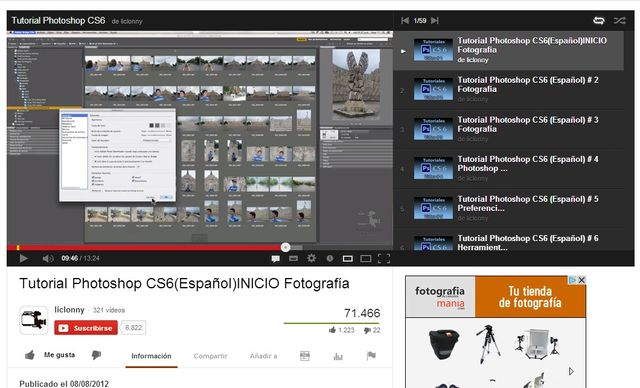This screenshot has width=640, height=388.
Task: Open playlist item Tutorial Photoshop CS6 # 3
Action: coord(509,129)
